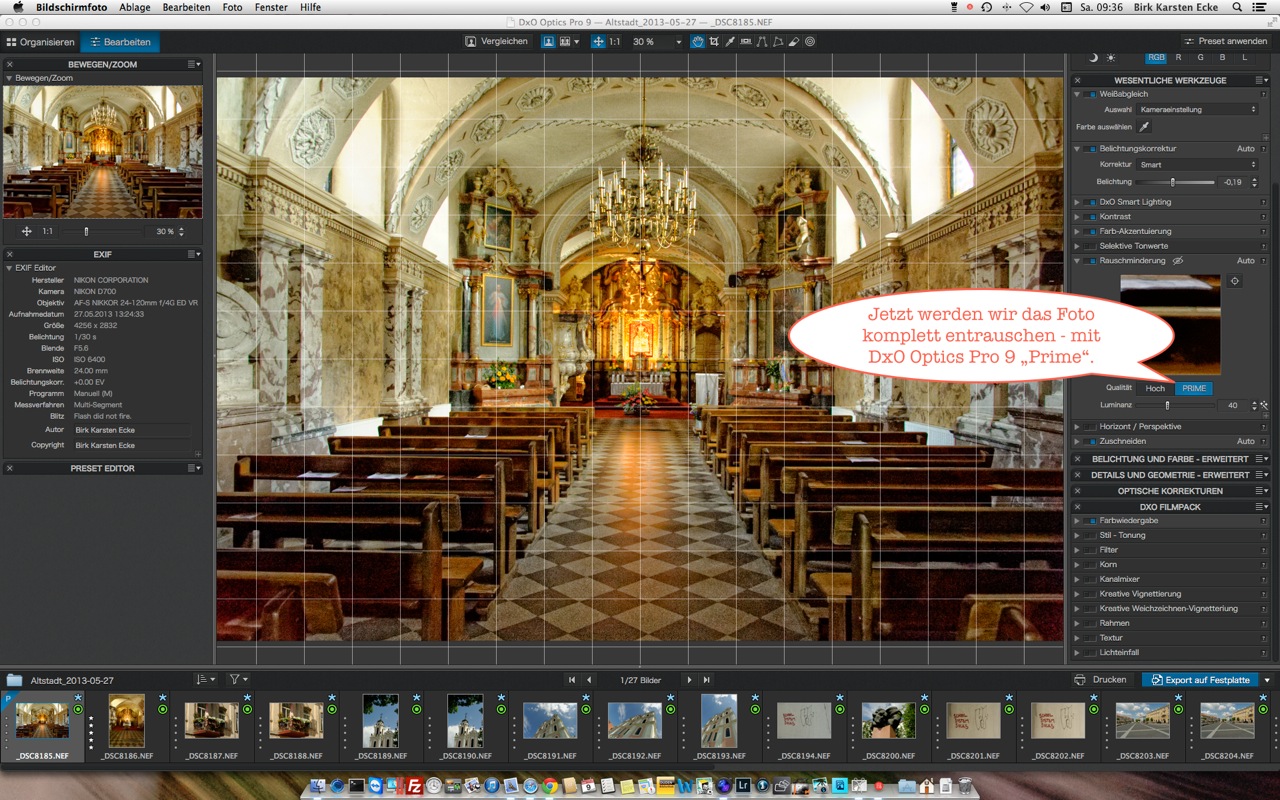This screenshot has width=1280, height=800.
Task: Click the Drucken printer icon
Action: point(1080,680)
